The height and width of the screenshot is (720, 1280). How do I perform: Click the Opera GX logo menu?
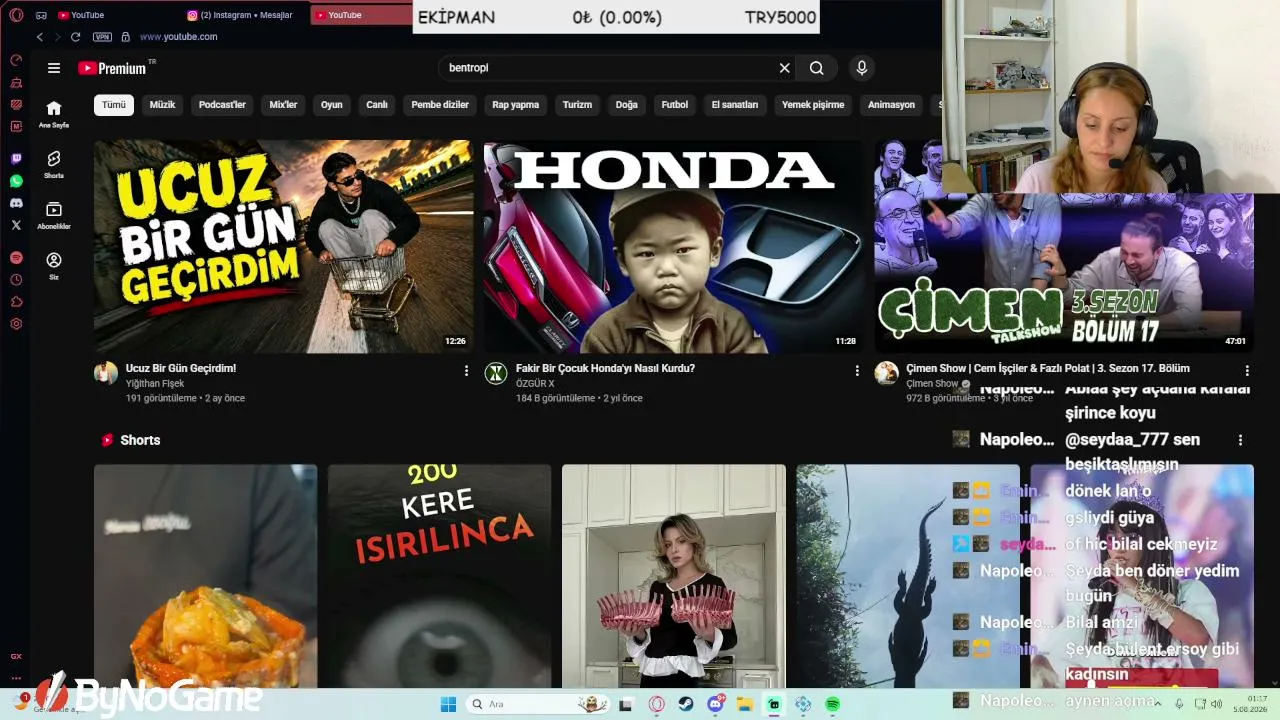pyautogui.click(x=14, y=15)
